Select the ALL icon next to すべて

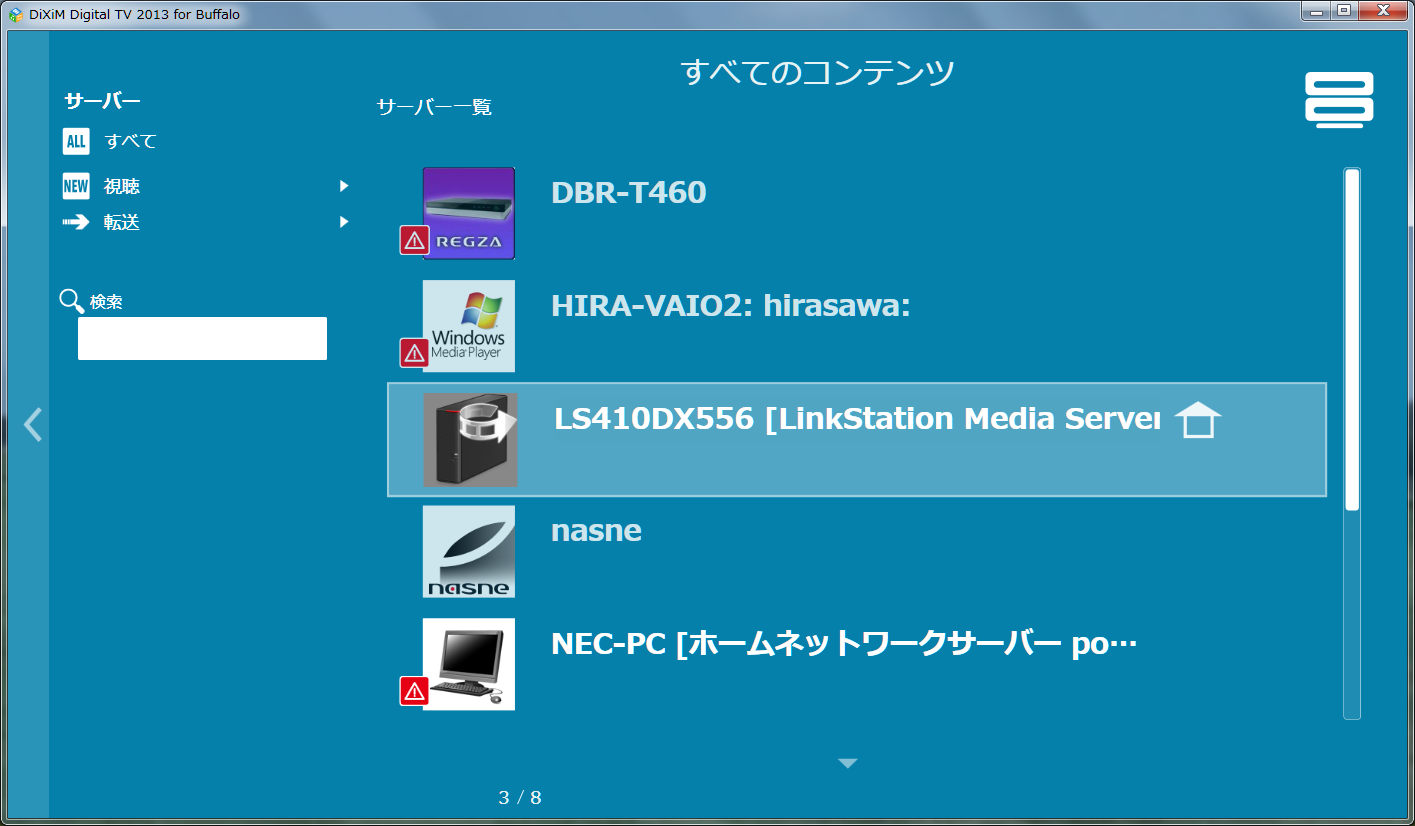tap(76, 141)
